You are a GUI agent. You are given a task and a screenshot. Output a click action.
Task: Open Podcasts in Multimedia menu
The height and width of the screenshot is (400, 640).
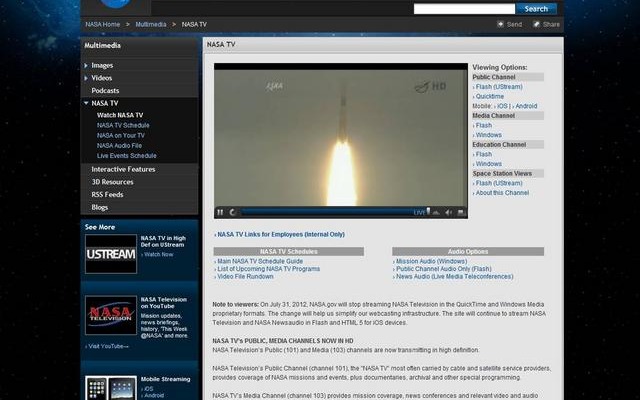[x=105, y=91]
